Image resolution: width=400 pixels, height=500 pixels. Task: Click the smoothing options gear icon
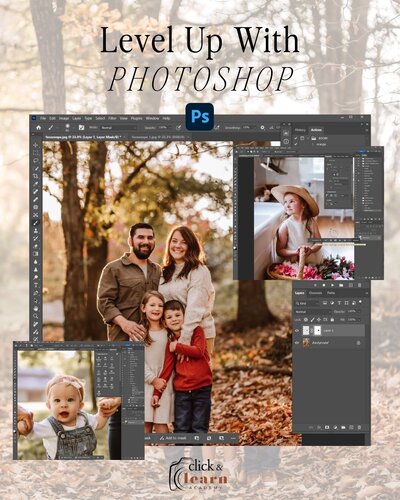pos(262,127)
